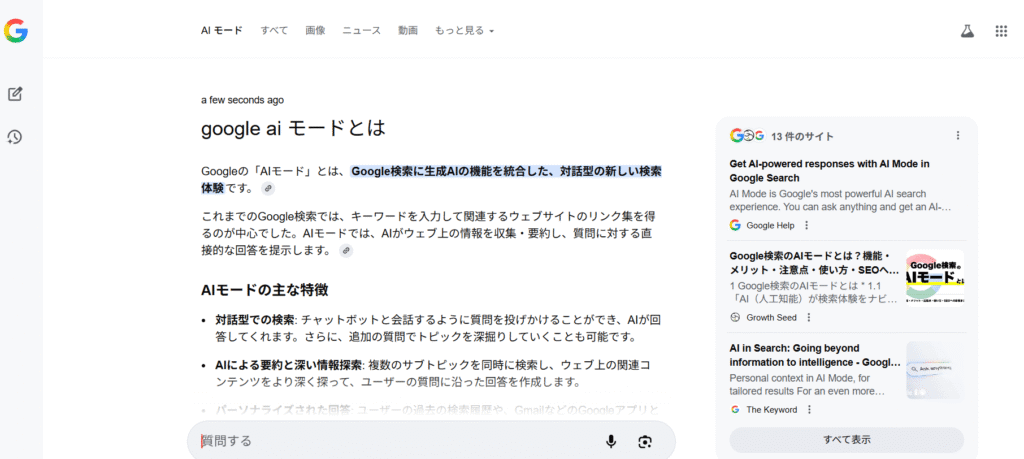Click the query heading 'google ai モードとは'
Screen dimensions: 1024x459
pos(293,129)
